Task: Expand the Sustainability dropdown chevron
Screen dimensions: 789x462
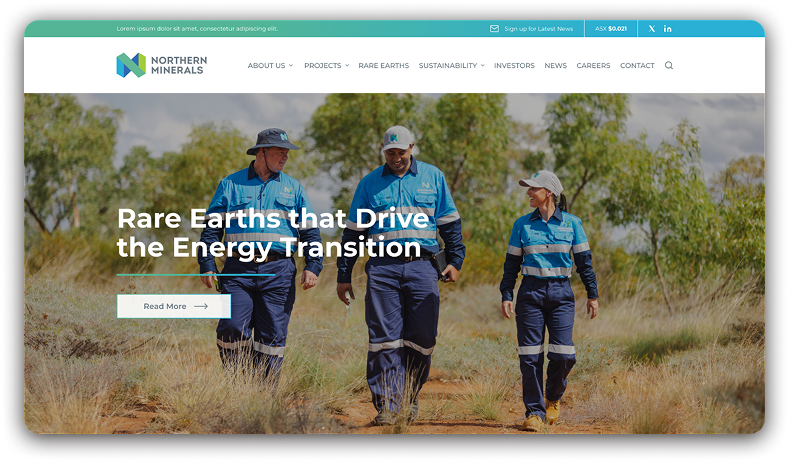Action: (483, 65)
